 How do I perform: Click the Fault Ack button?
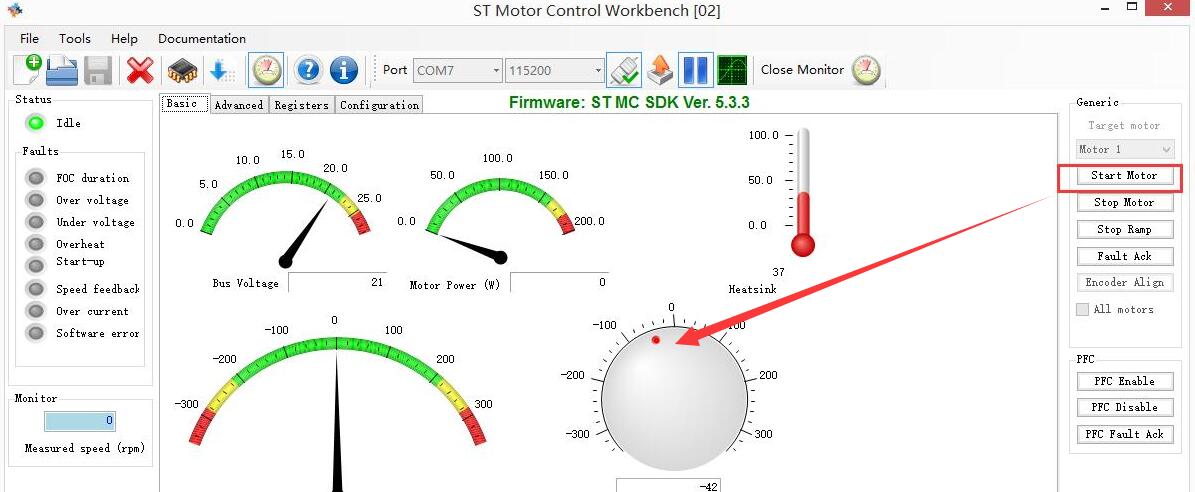[1124, 256]
